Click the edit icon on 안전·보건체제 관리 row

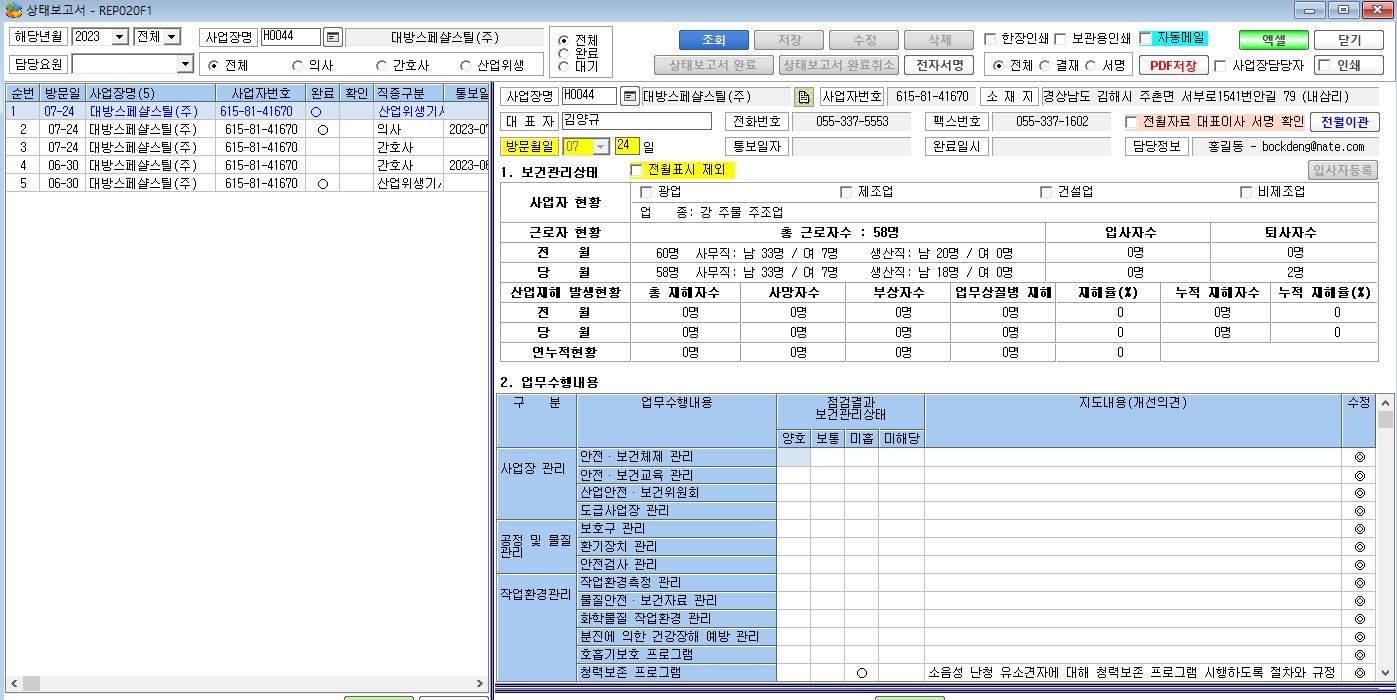(x=1359, y=457)
